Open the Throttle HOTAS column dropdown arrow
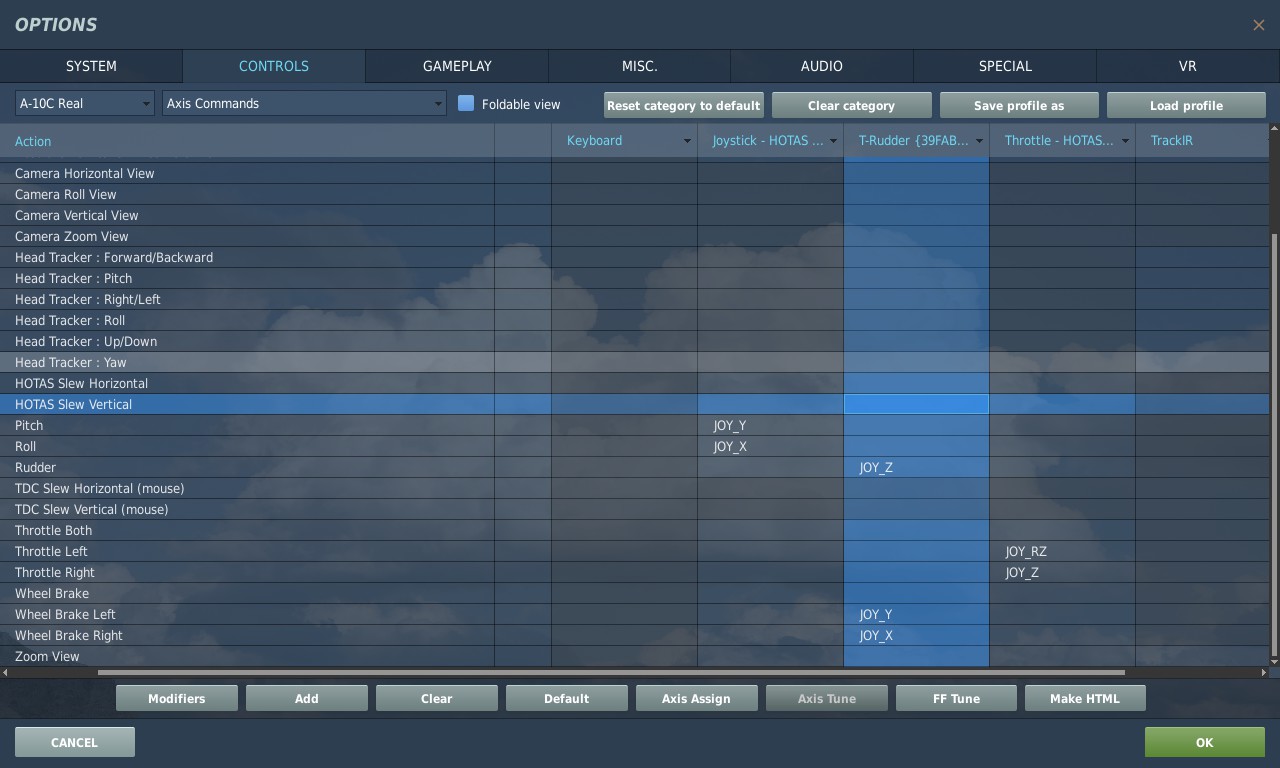Viewport: 1280px width, 768px height. (1125, 141)
